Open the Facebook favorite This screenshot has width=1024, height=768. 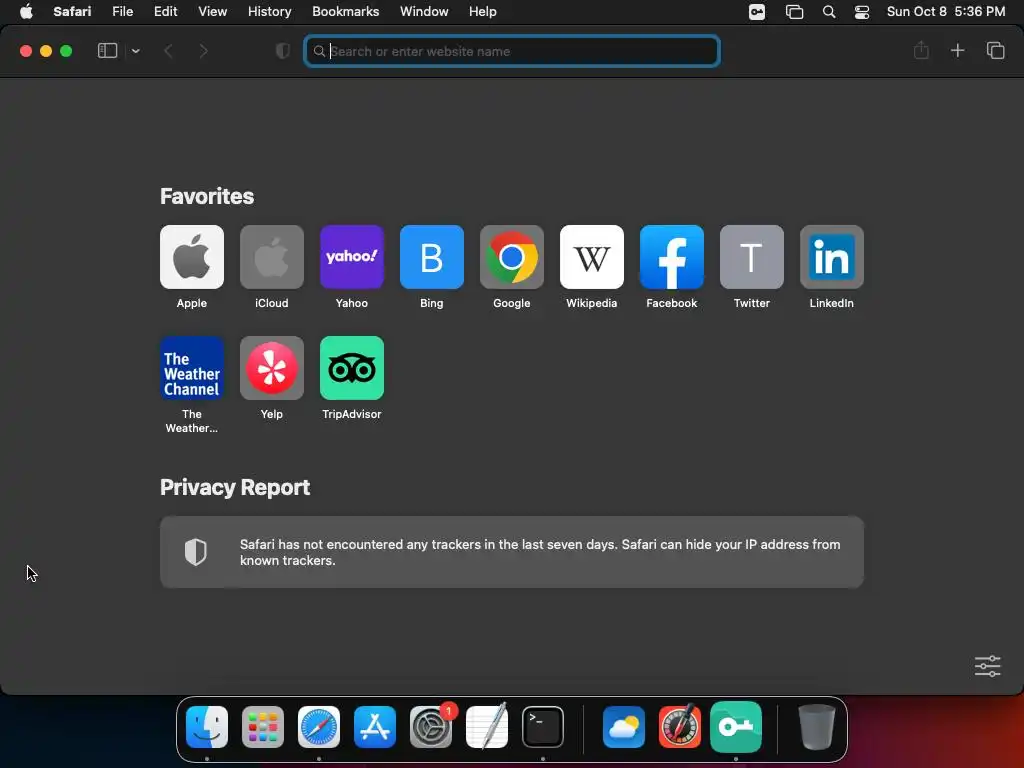(x=671, y=257)
